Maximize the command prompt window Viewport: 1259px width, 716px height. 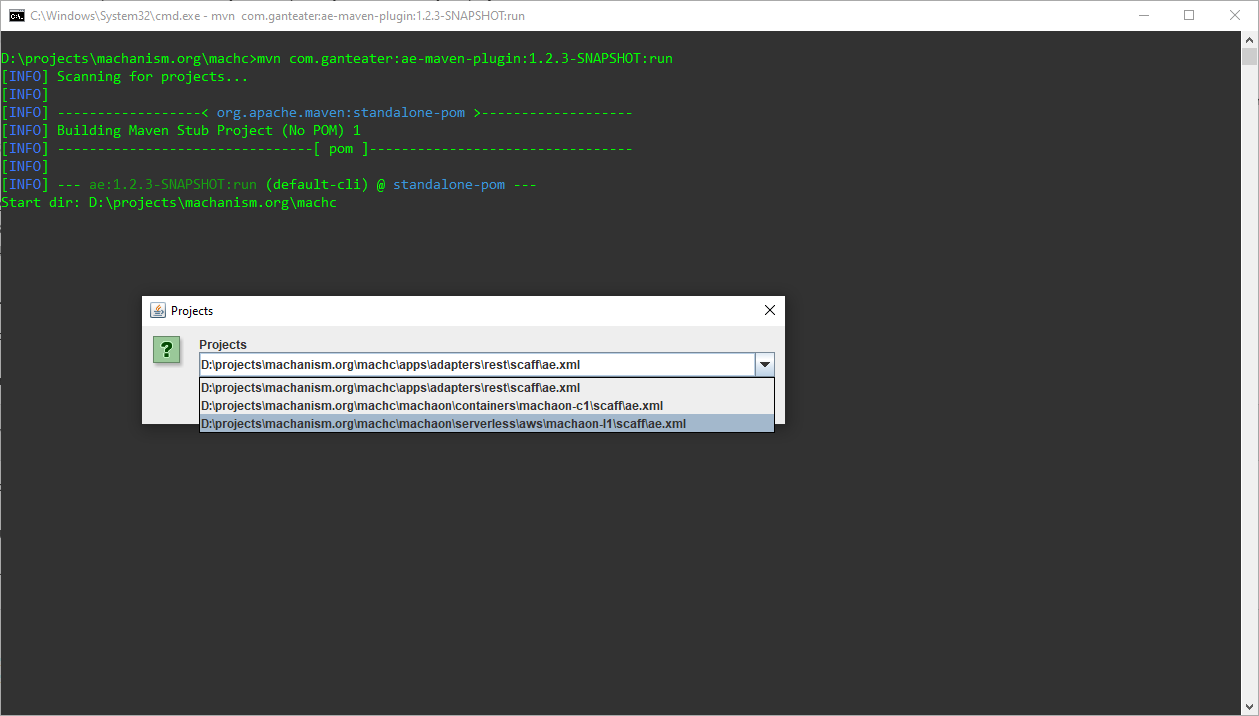pos(1188,15)
